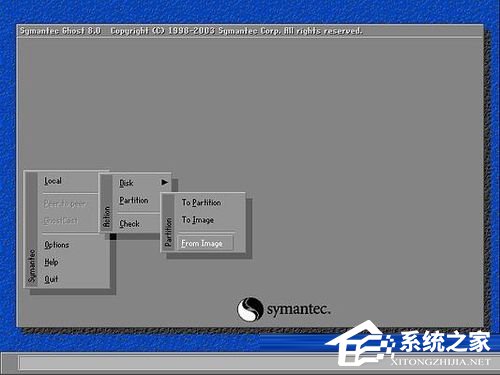
Task: Select Partition in the Action menu
Action: pos(133,200)
